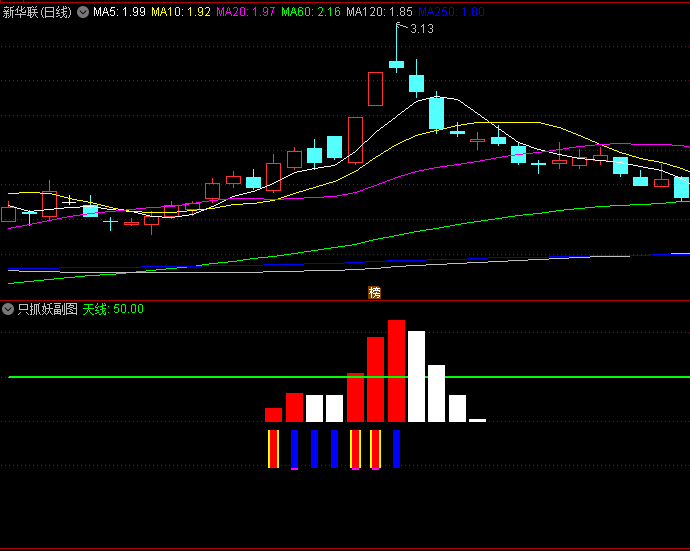Image resolution: width=690 pixels, height=551 pixels.
Task: Click the tallest white bar in the sub-chart
Action: click(416, 376)
